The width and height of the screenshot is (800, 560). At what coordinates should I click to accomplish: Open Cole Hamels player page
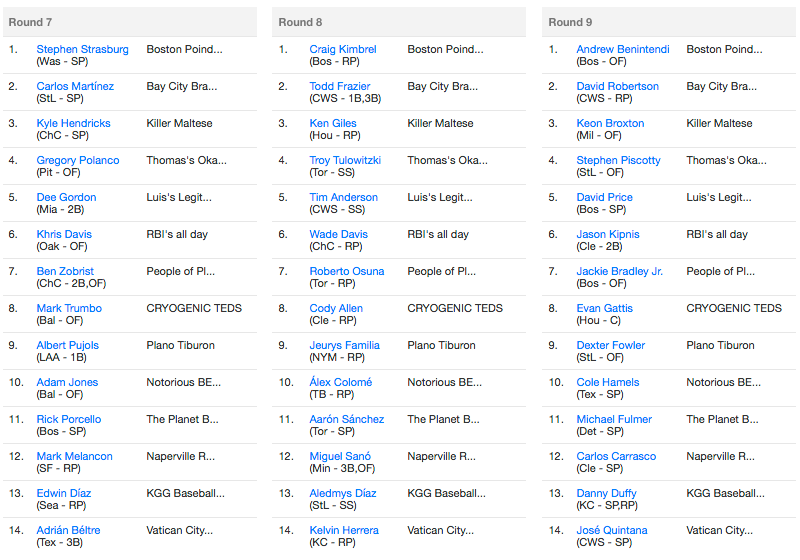[608, 382]
